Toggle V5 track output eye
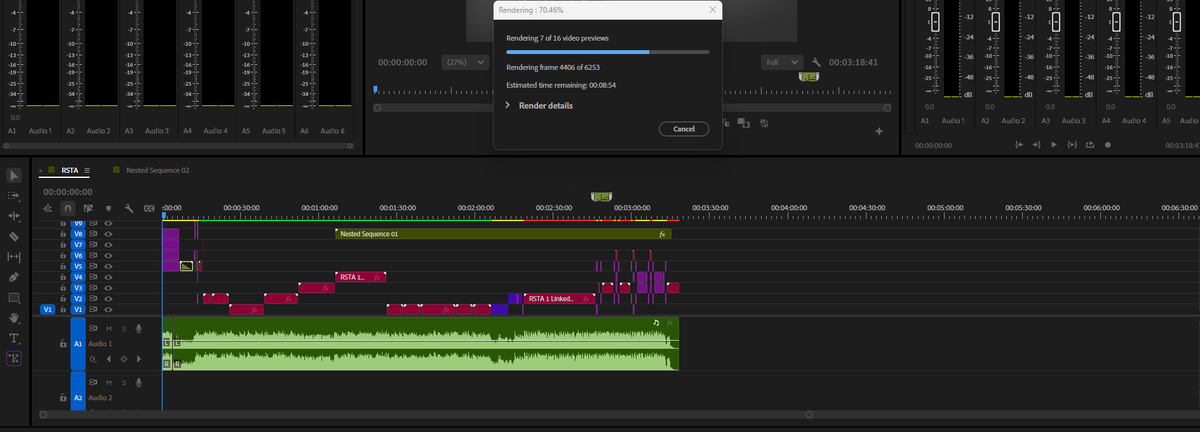The width and height of the screenshot is (1200, 432). tap(108, 267)
